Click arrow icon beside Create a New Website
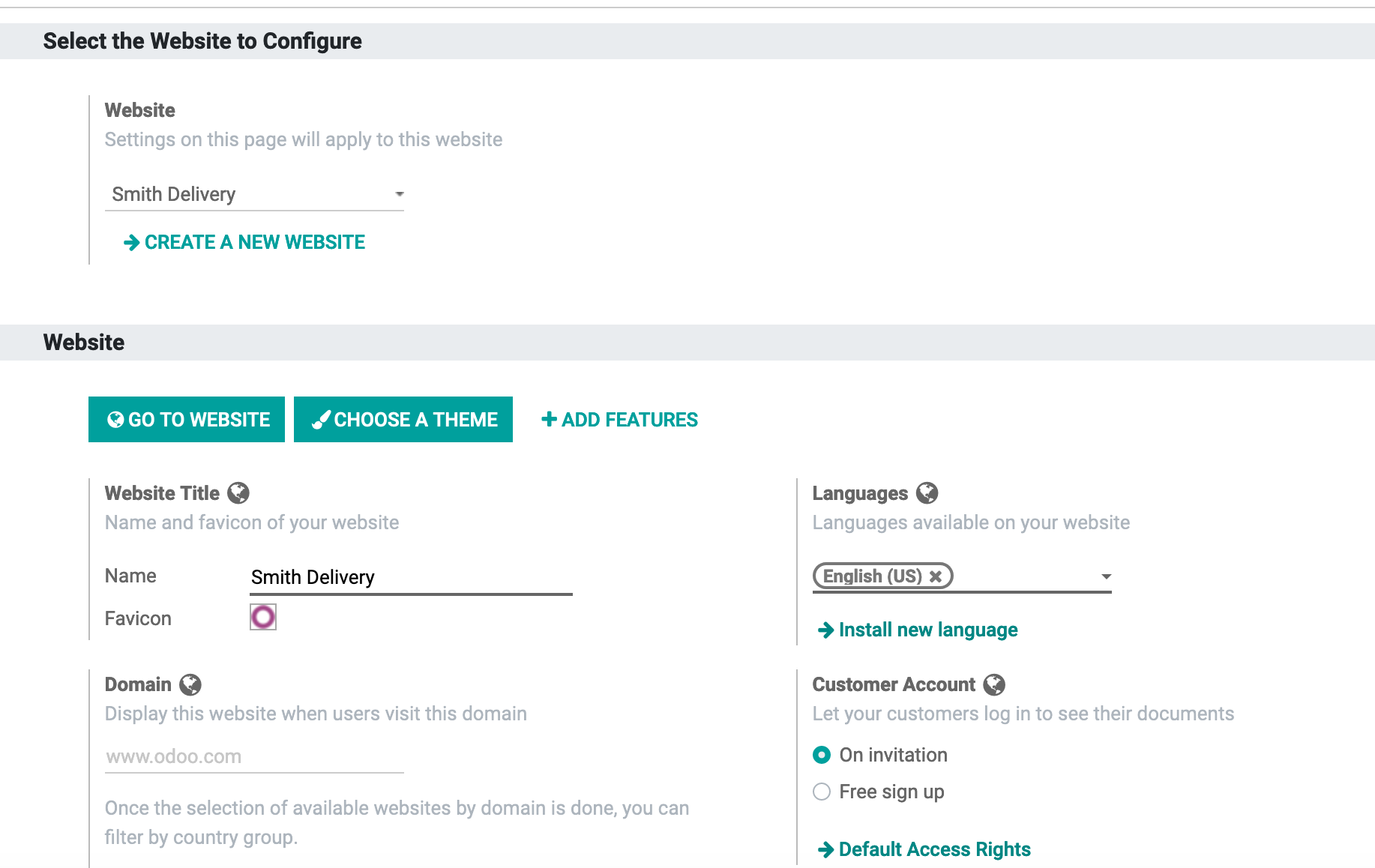The width and height of the screenshot is (1375, 868). (131, 243)
